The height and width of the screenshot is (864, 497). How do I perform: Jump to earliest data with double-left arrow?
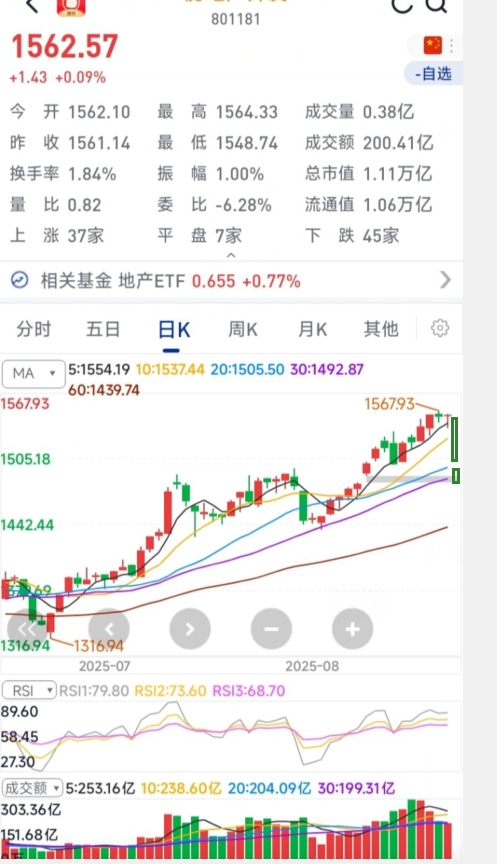(x=26, y=629)
